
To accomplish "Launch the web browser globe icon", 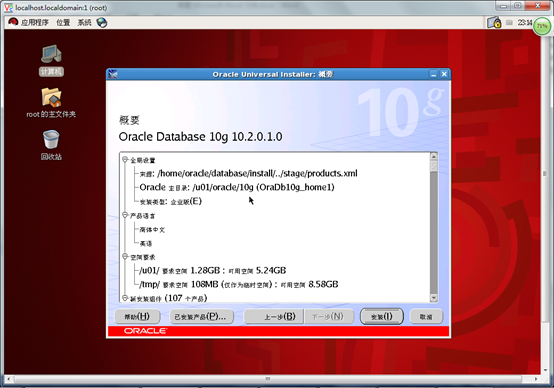I will click(102, 23).
